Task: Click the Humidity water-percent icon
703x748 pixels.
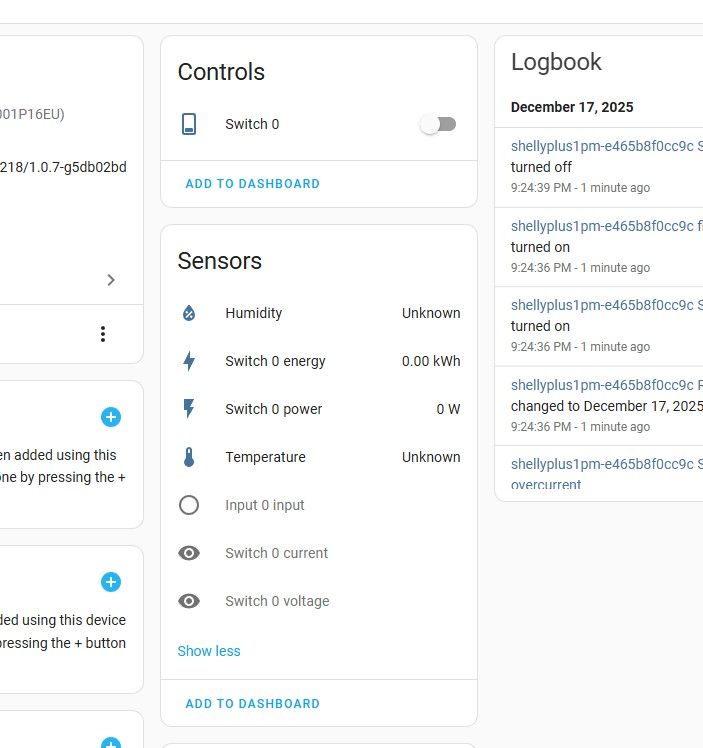Action: point(189,313)
